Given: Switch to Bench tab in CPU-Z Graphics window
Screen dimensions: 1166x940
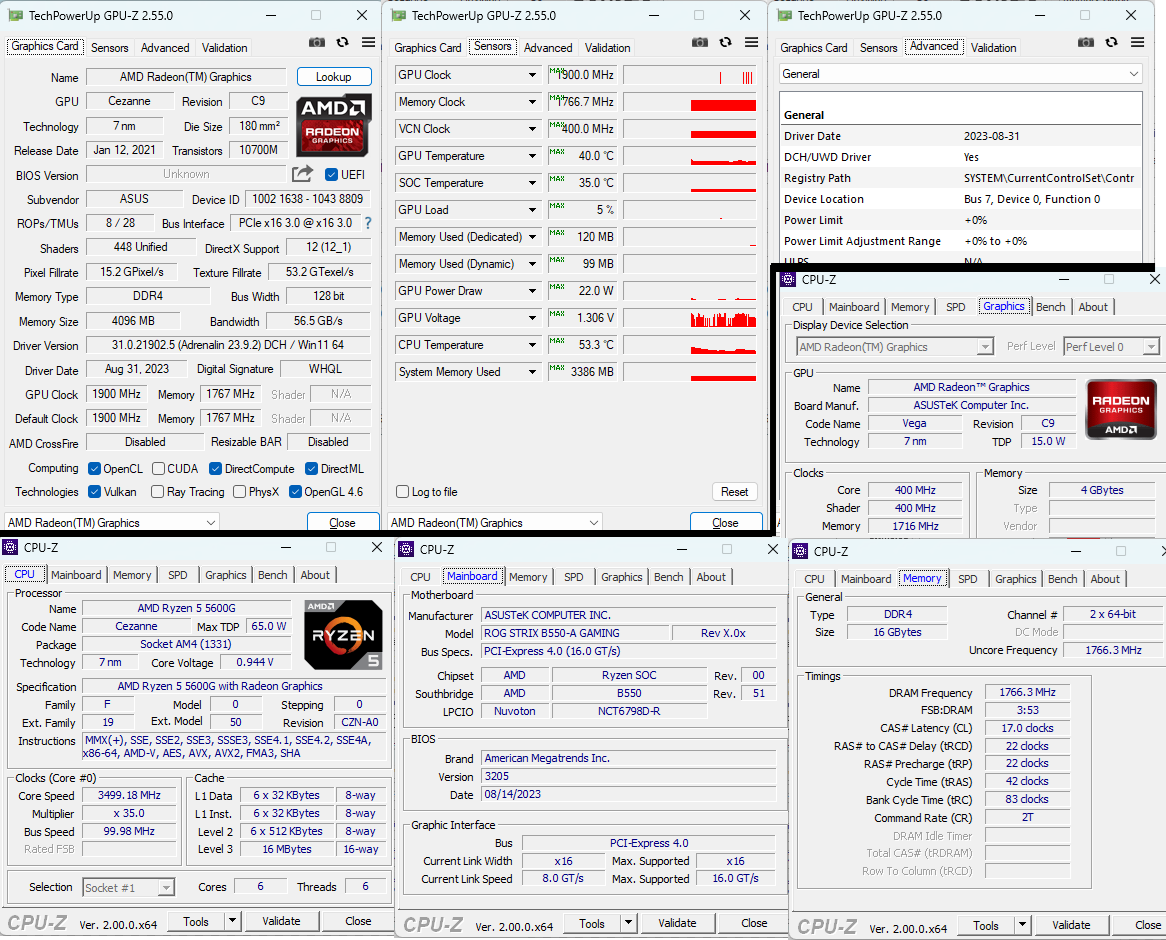Looking at the screenshot, I should (1050, 307).
